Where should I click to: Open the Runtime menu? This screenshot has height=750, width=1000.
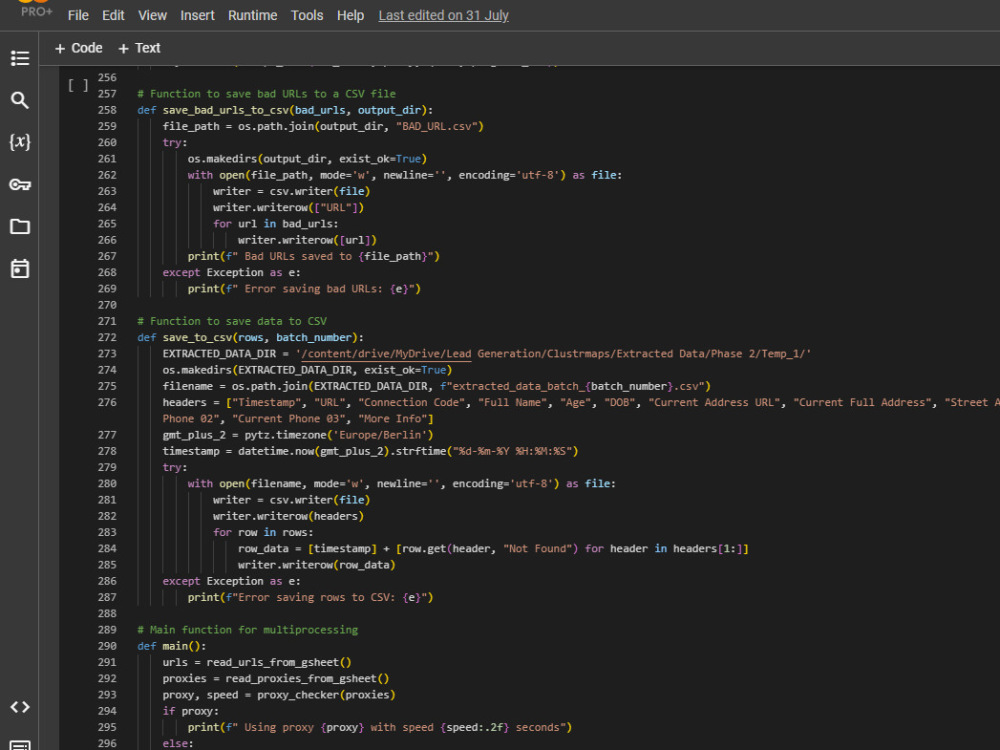pyautogui.click(x=253, y=15)
